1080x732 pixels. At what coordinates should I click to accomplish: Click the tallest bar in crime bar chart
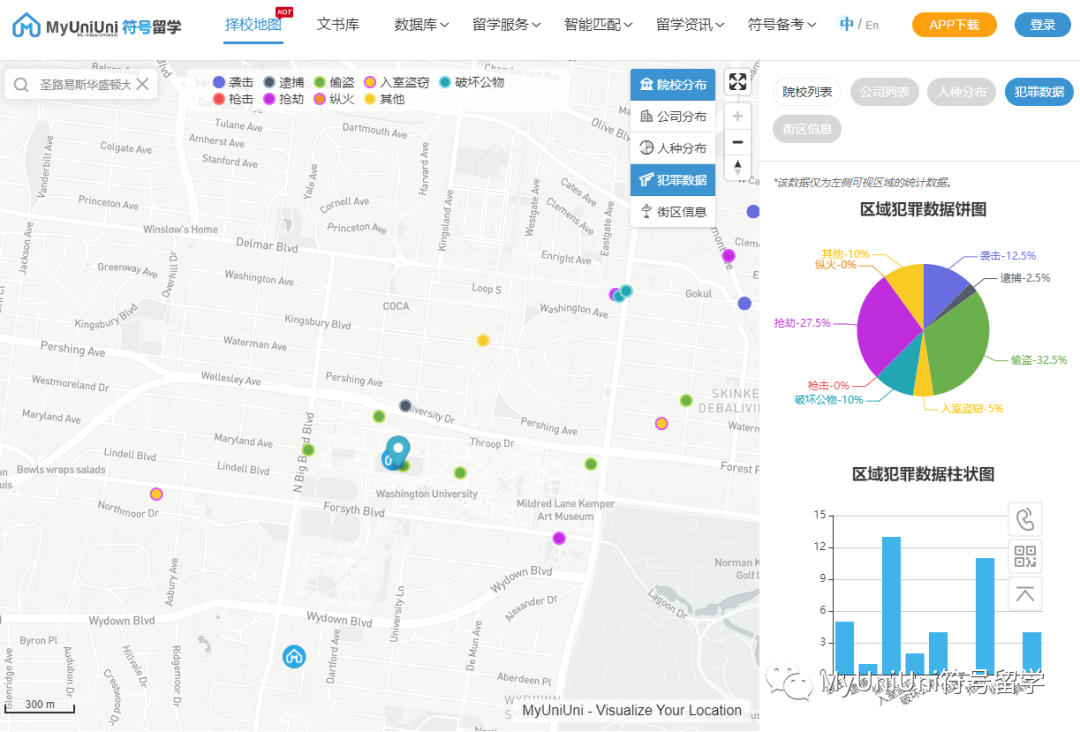(x=891, y=604)
